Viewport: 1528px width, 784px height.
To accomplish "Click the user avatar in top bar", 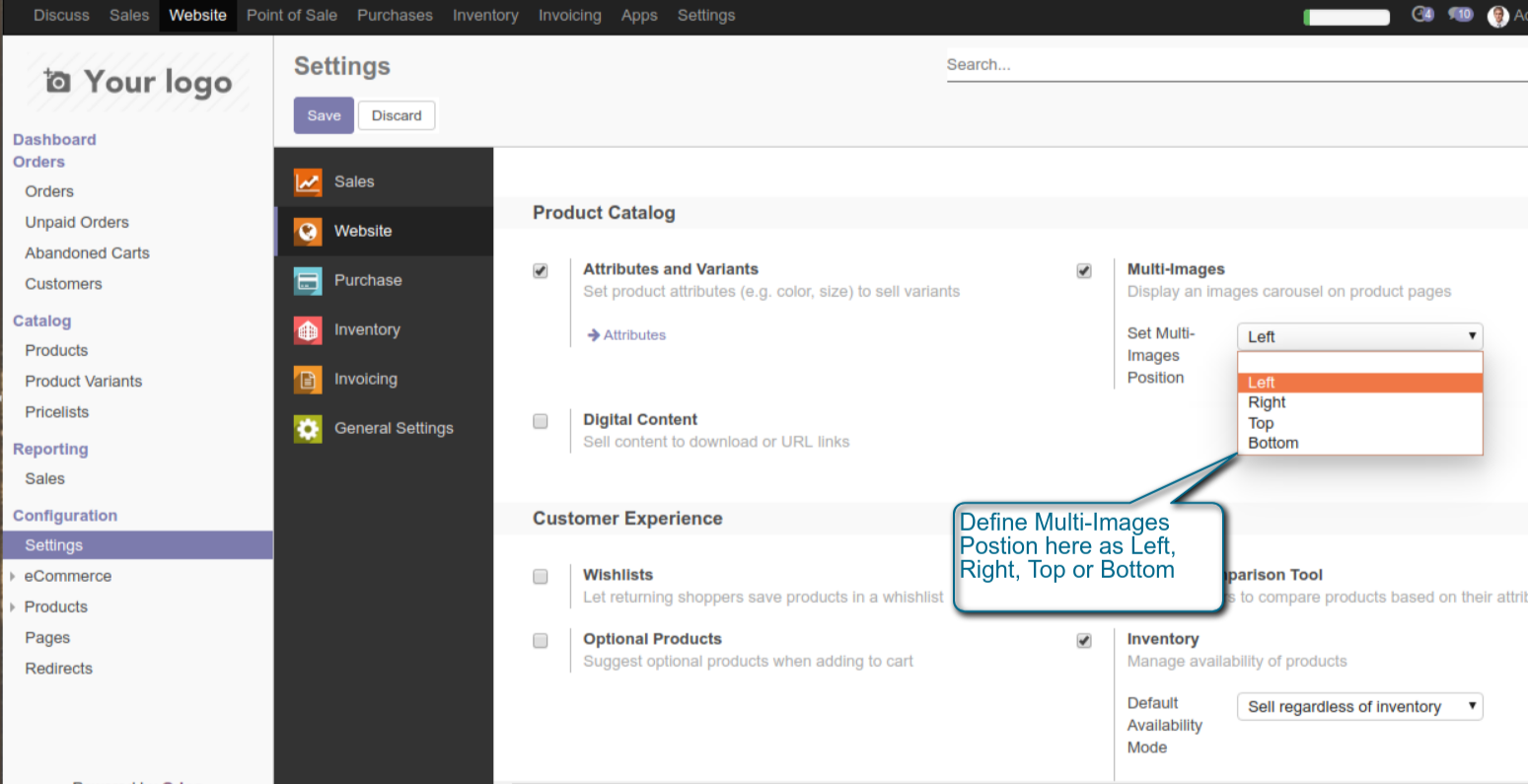I will (x=1497, y=16).
